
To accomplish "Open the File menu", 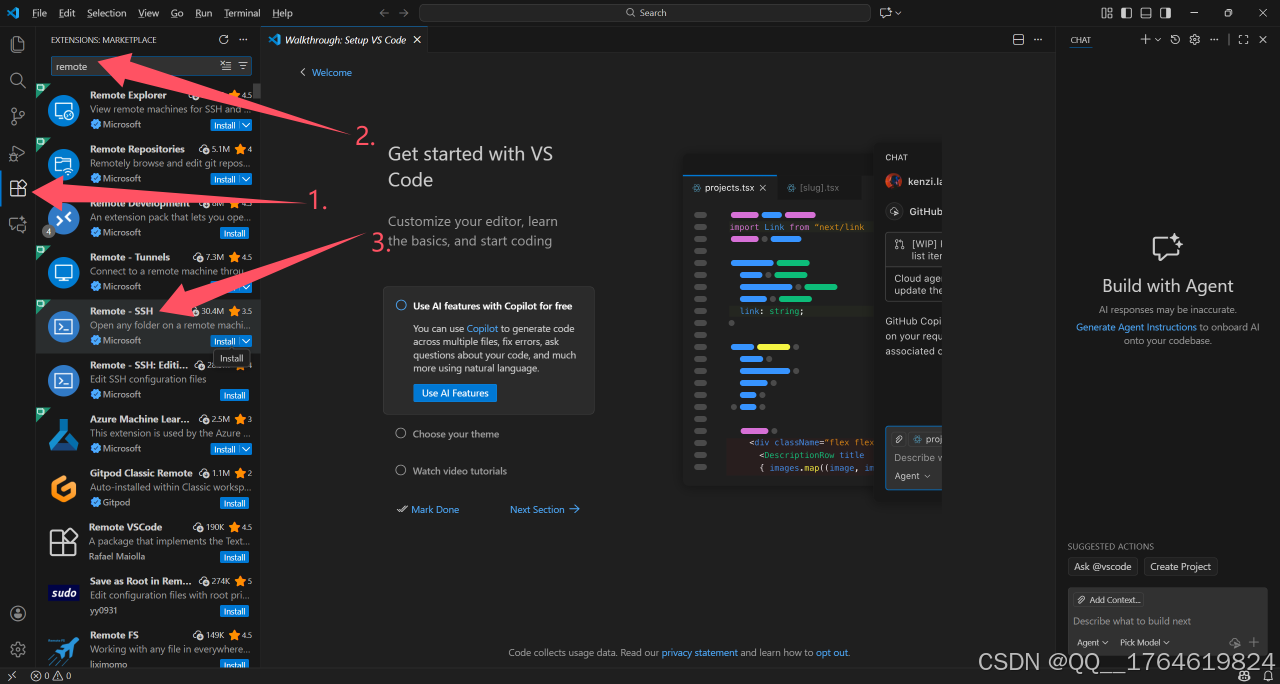I will point(39,13).
